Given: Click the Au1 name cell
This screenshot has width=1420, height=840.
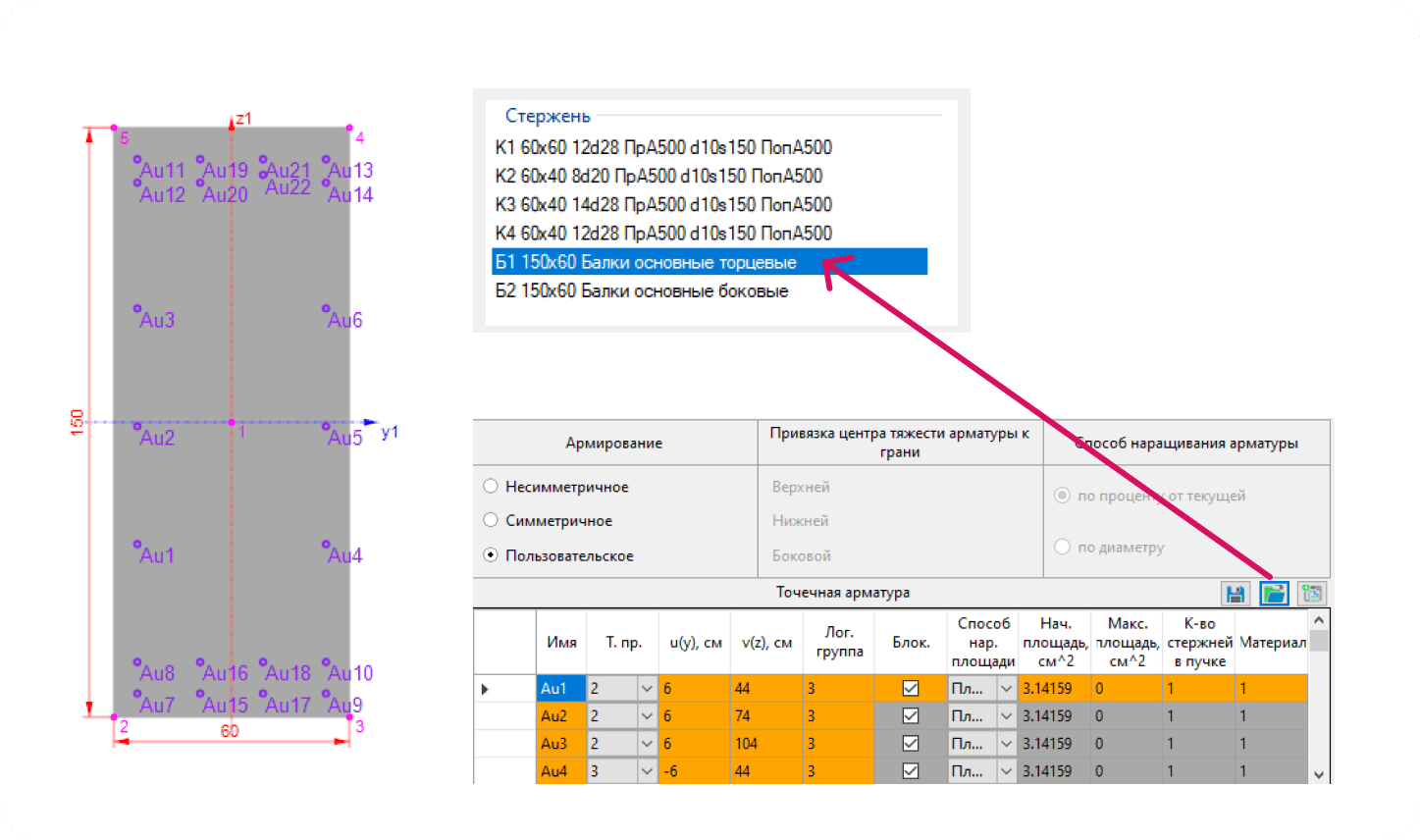Looking at the screenshot, I should point(561,689).
